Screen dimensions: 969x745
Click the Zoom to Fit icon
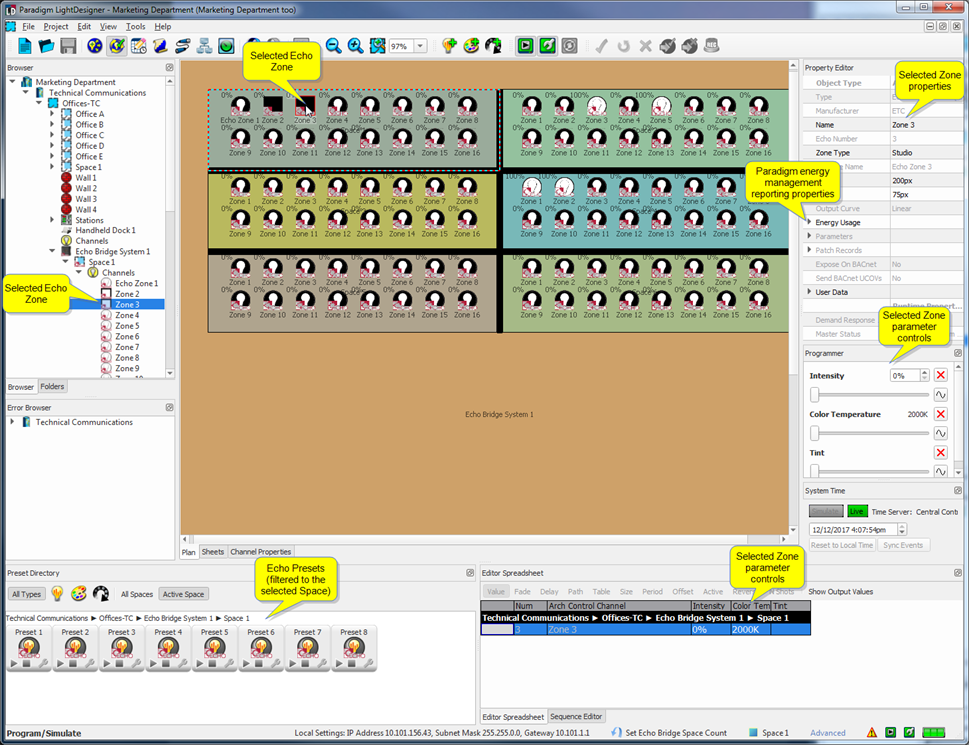[x=378, y=46]
